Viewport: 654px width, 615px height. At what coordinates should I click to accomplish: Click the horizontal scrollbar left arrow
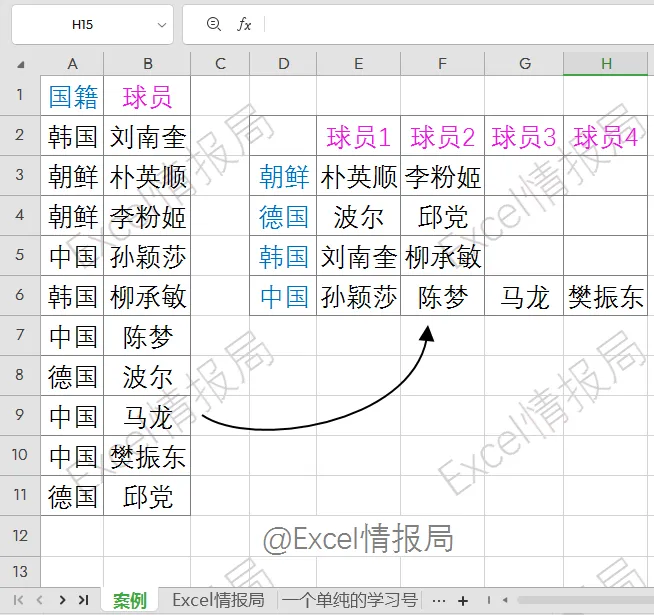(x=505, y=600)
